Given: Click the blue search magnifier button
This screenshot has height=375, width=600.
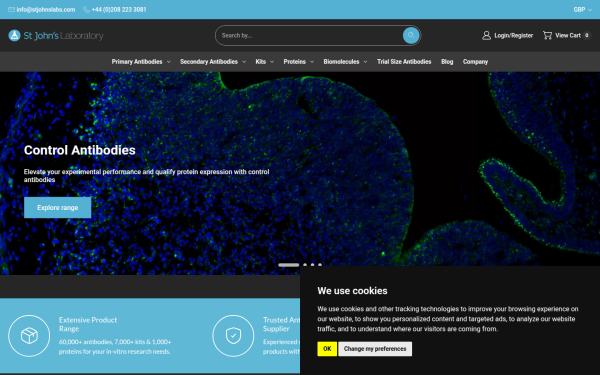Looking at the screenshot, I should [x=411, y=36].
